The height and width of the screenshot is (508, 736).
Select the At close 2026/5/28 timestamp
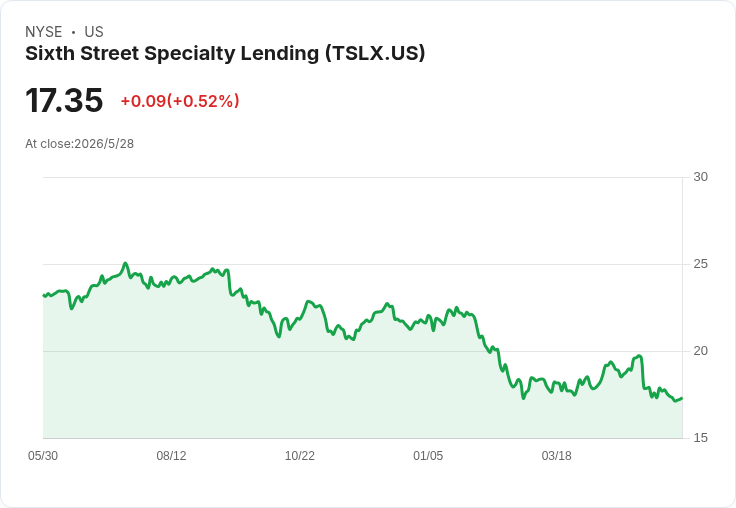point(79,144)
